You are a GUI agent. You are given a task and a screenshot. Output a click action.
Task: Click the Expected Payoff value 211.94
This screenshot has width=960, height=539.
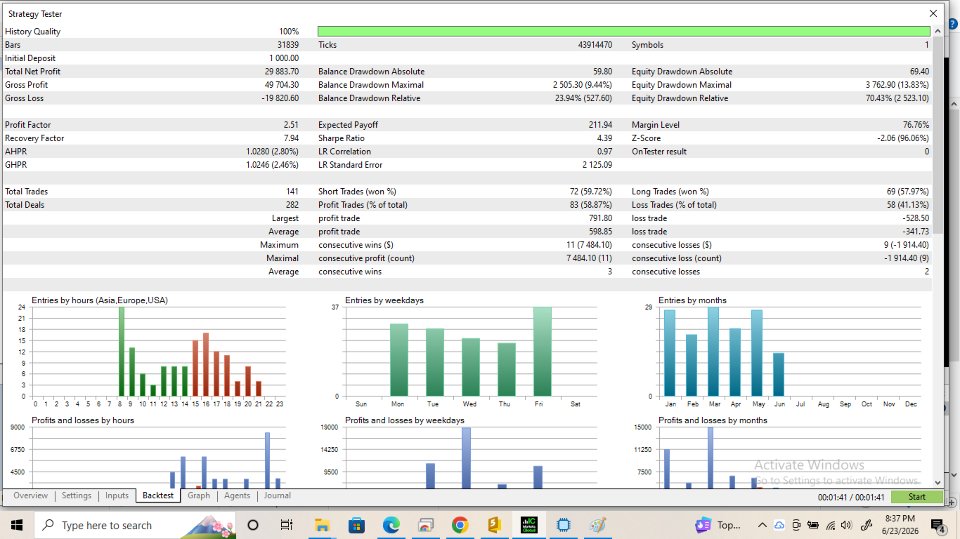click(x=600, y=125)
